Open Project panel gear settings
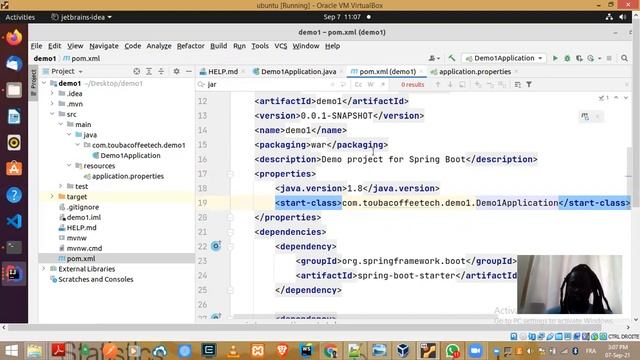 tap(176, 71)
